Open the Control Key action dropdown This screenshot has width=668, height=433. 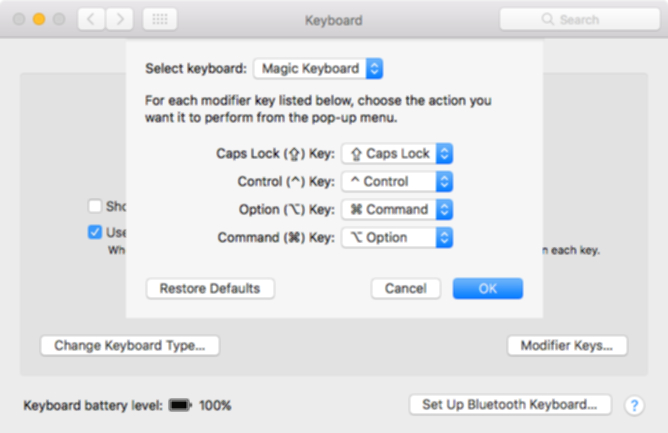coord(397,182)
